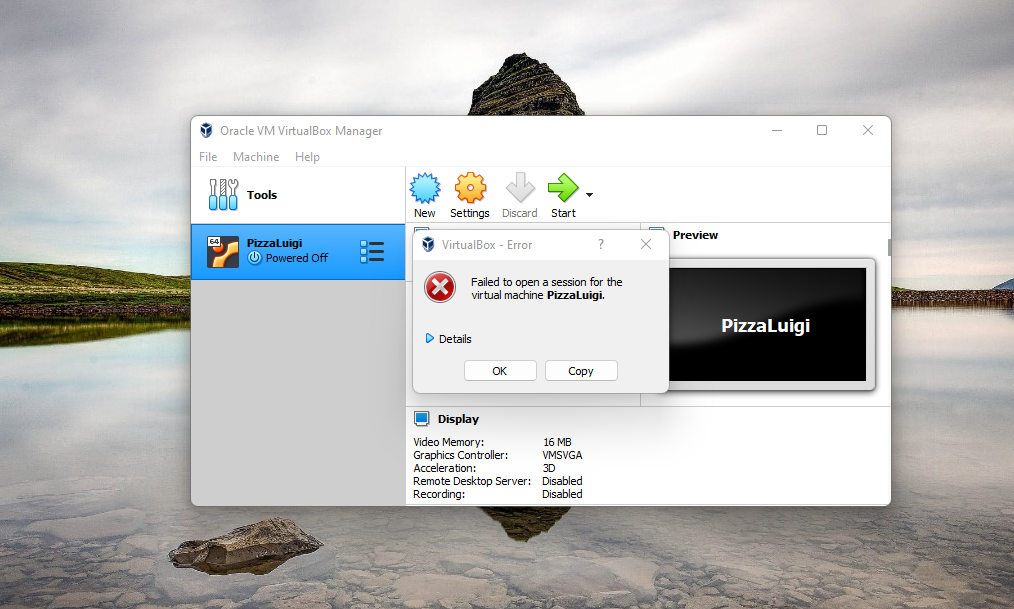The image size is (1014, 609).
Task: Click the Acceleration 3D value
Action: 549,468
